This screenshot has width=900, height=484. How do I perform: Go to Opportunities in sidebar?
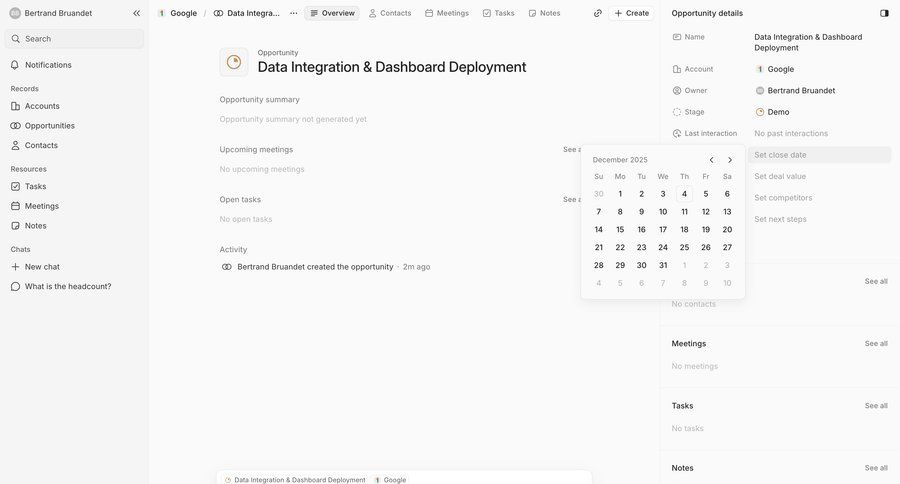tap(49, 126)
